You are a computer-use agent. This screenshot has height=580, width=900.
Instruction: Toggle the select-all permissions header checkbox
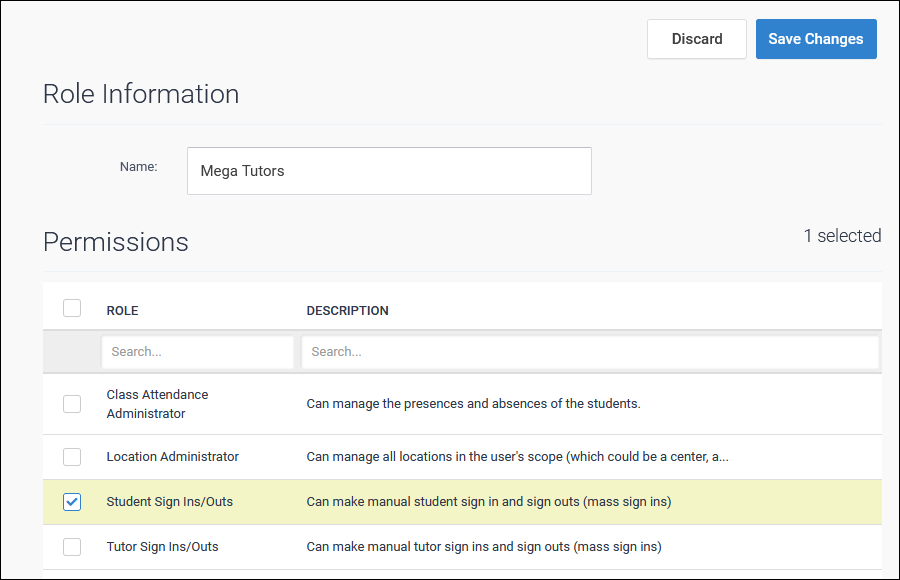(72, 308)
